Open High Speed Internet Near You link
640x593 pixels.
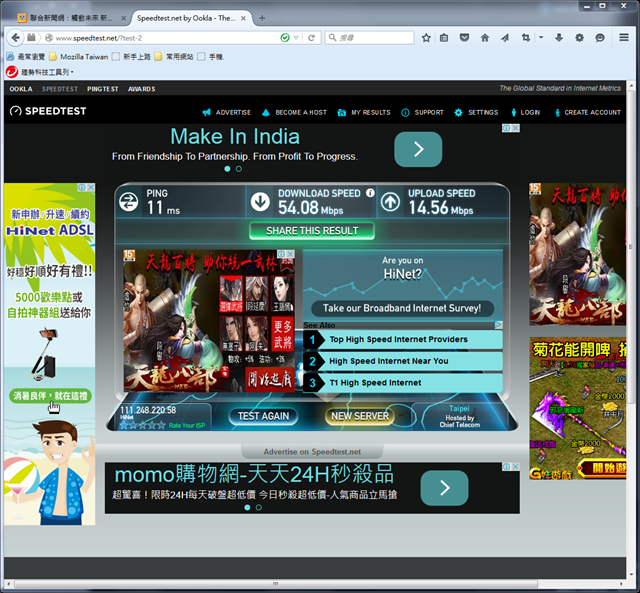point(402,361)
